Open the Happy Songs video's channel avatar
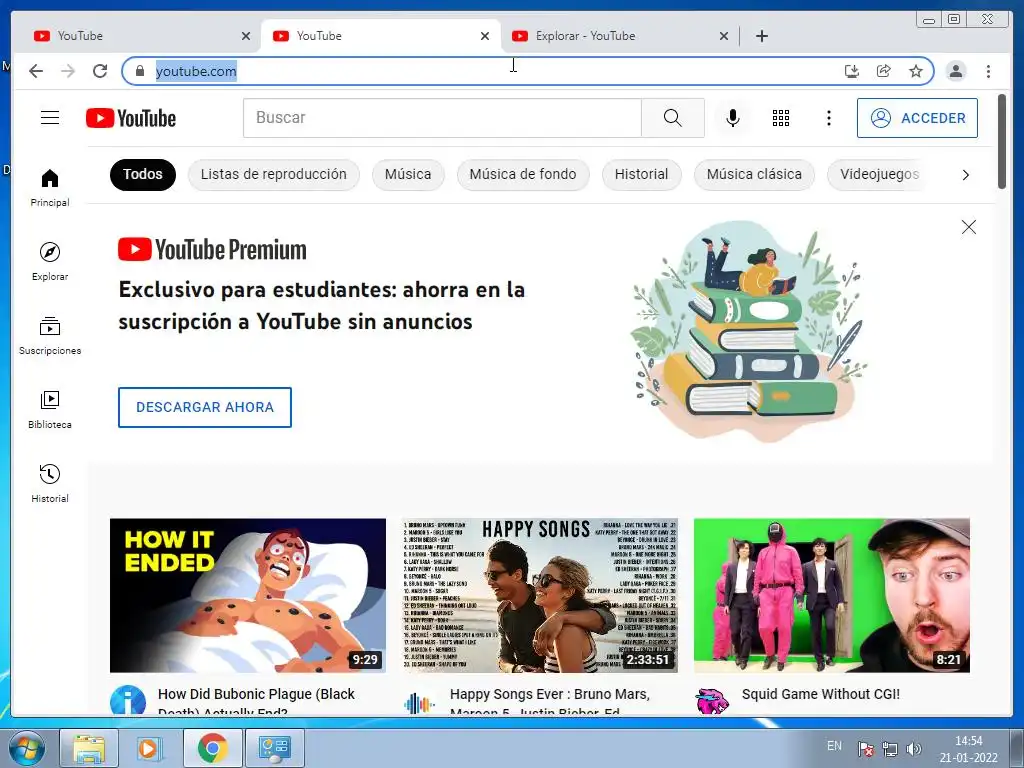The height and width of the screenshot is (768, 1024). coord(419,703)
